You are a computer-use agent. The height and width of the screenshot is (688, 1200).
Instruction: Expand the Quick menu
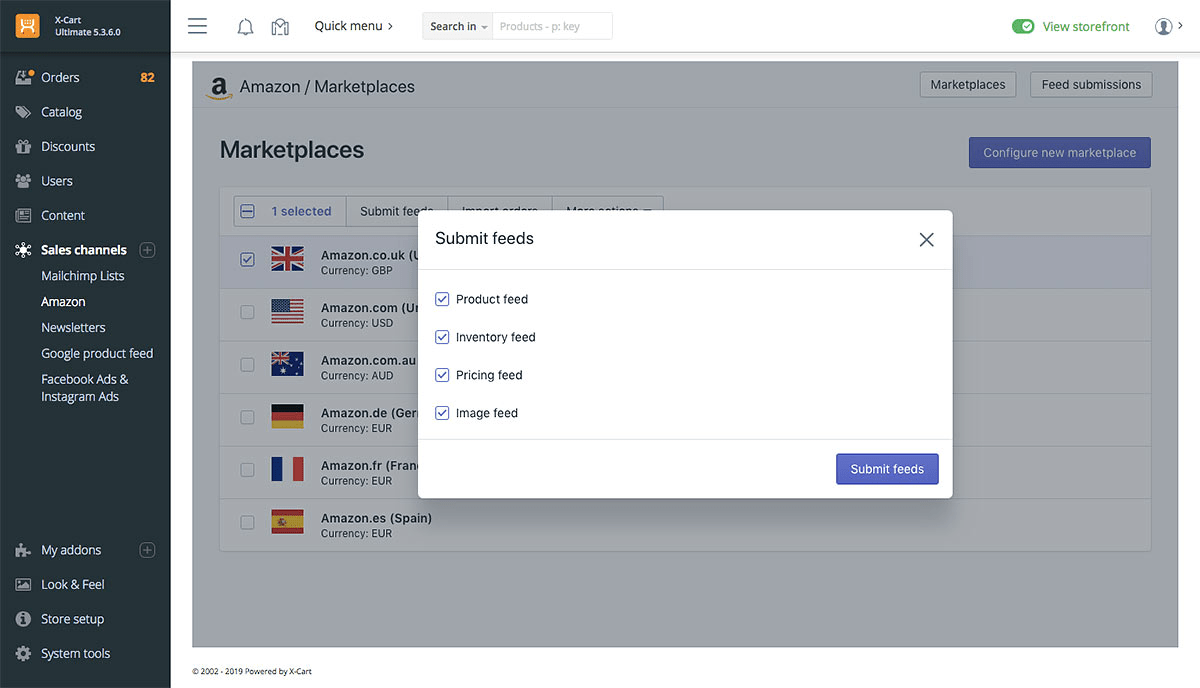[x=353, y=26]
